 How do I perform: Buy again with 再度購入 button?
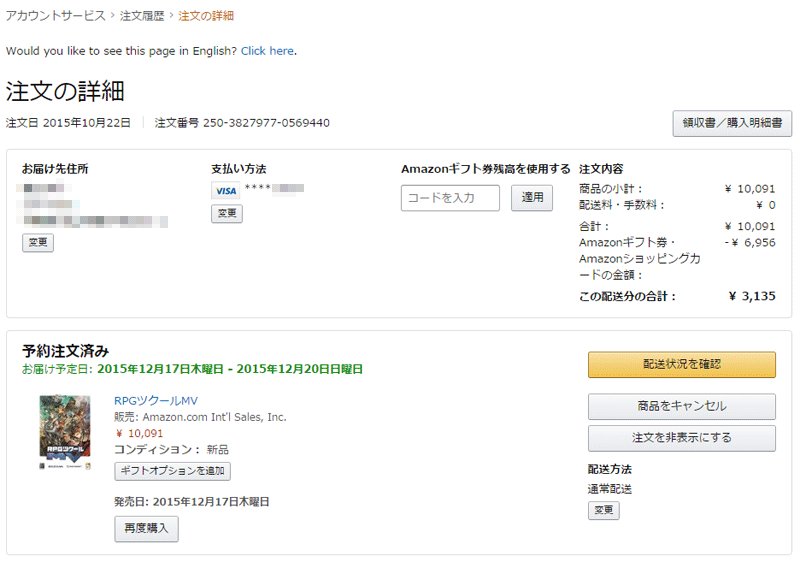[146, 528]
